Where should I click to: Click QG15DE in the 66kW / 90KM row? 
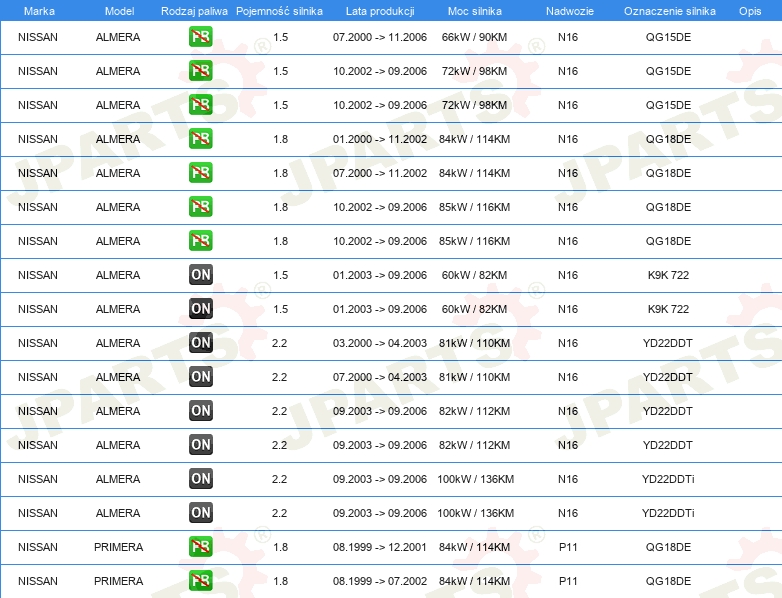pos(668,37)
